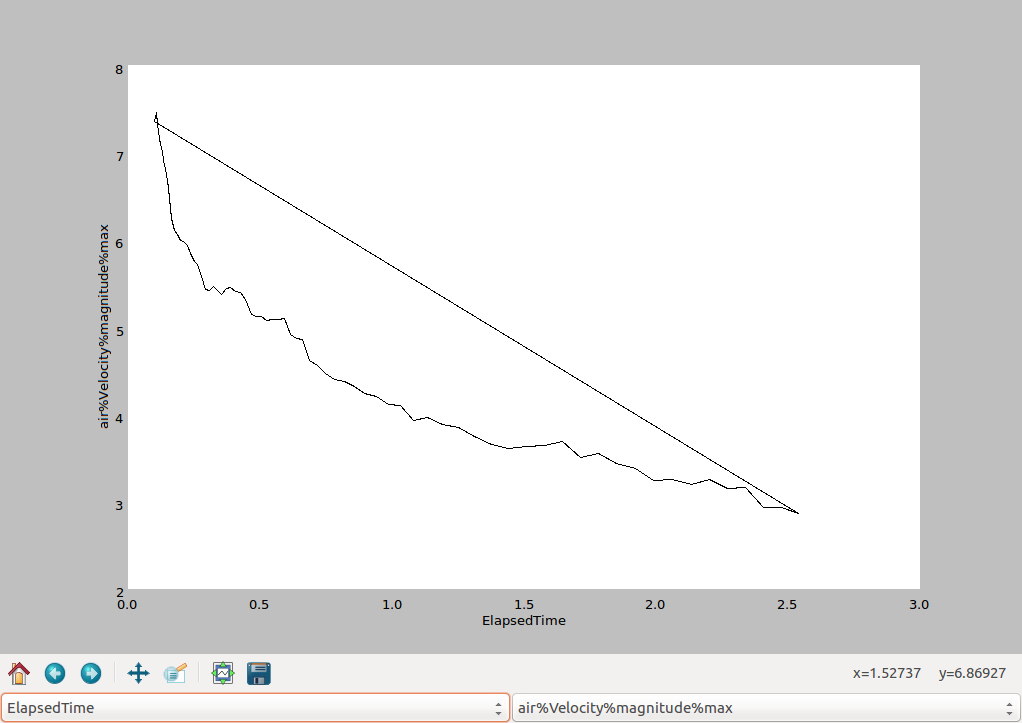Click the vertical air%Velocity%magnitude%max axis label
The width and height of the screenshot is (1022, 723).
tap(104, 327)
